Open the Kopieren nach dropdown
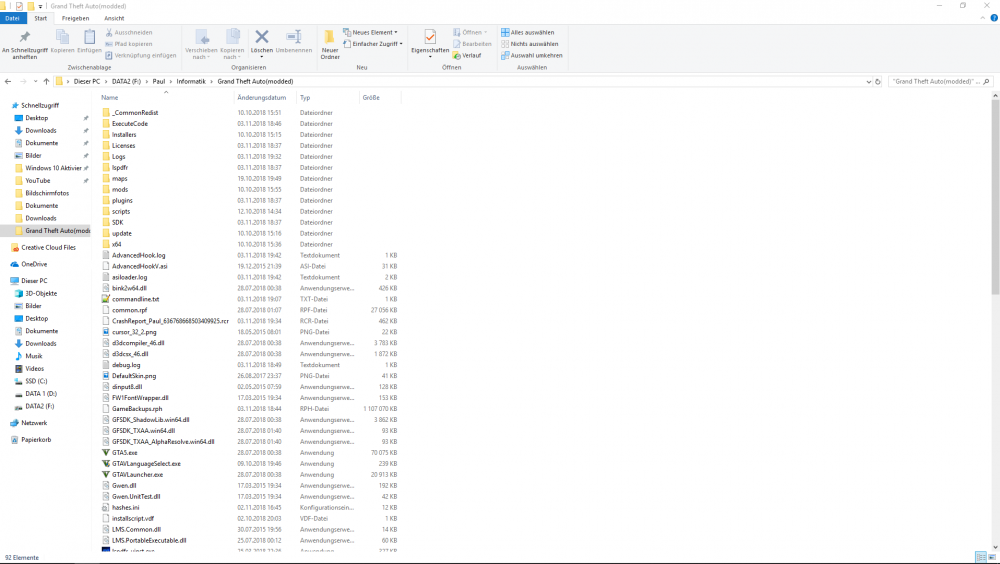 click(x=232, y=45)
